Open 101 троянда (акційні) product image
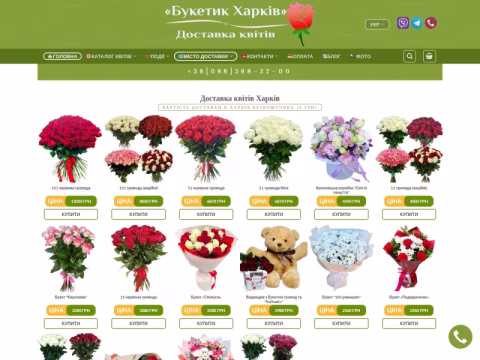Image resolution: width=480 pixels, height=360 pixels. [x=139, y=149]
